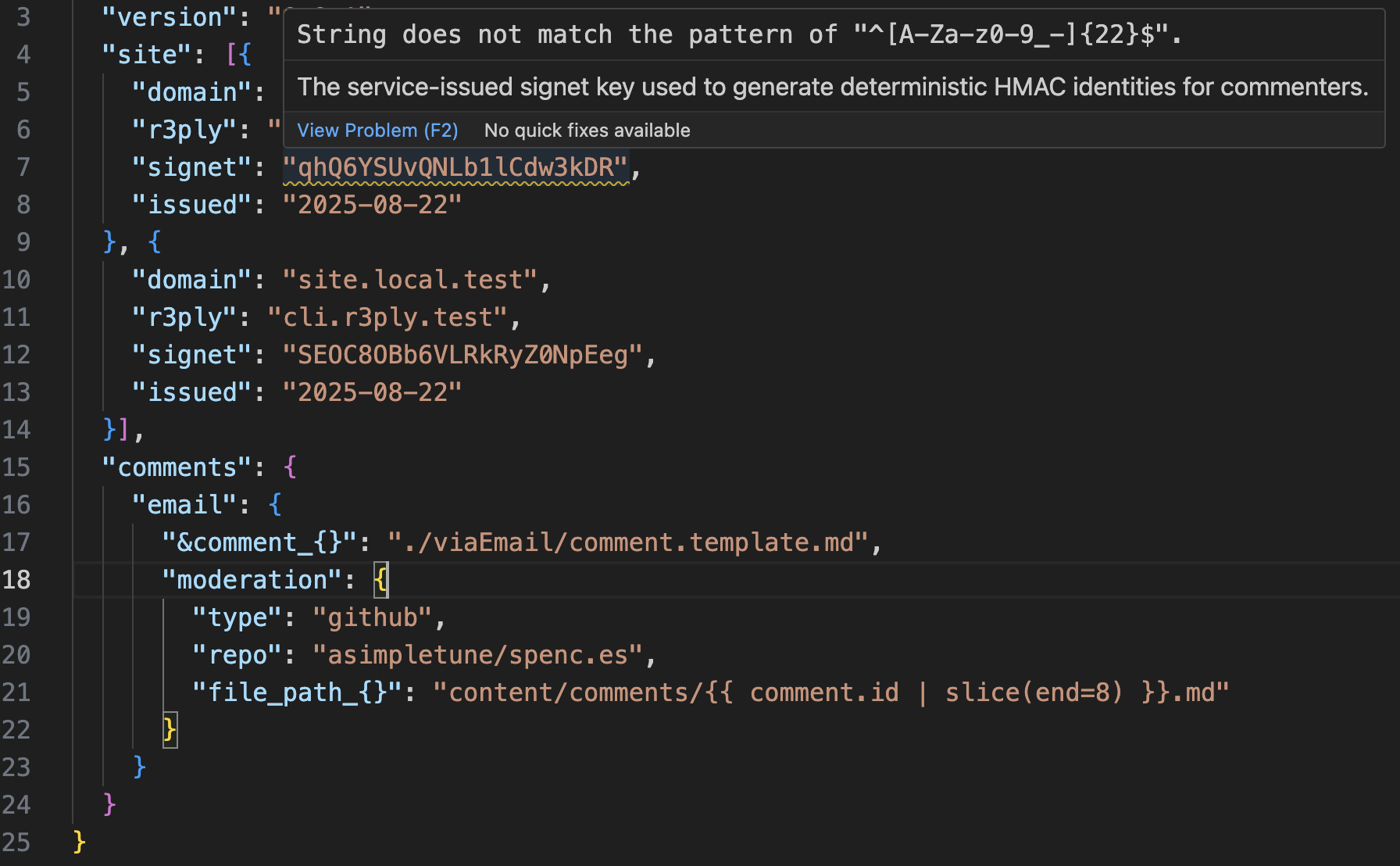
Task: Click the closing brace on line 22
Action: (x=169, y=729)
